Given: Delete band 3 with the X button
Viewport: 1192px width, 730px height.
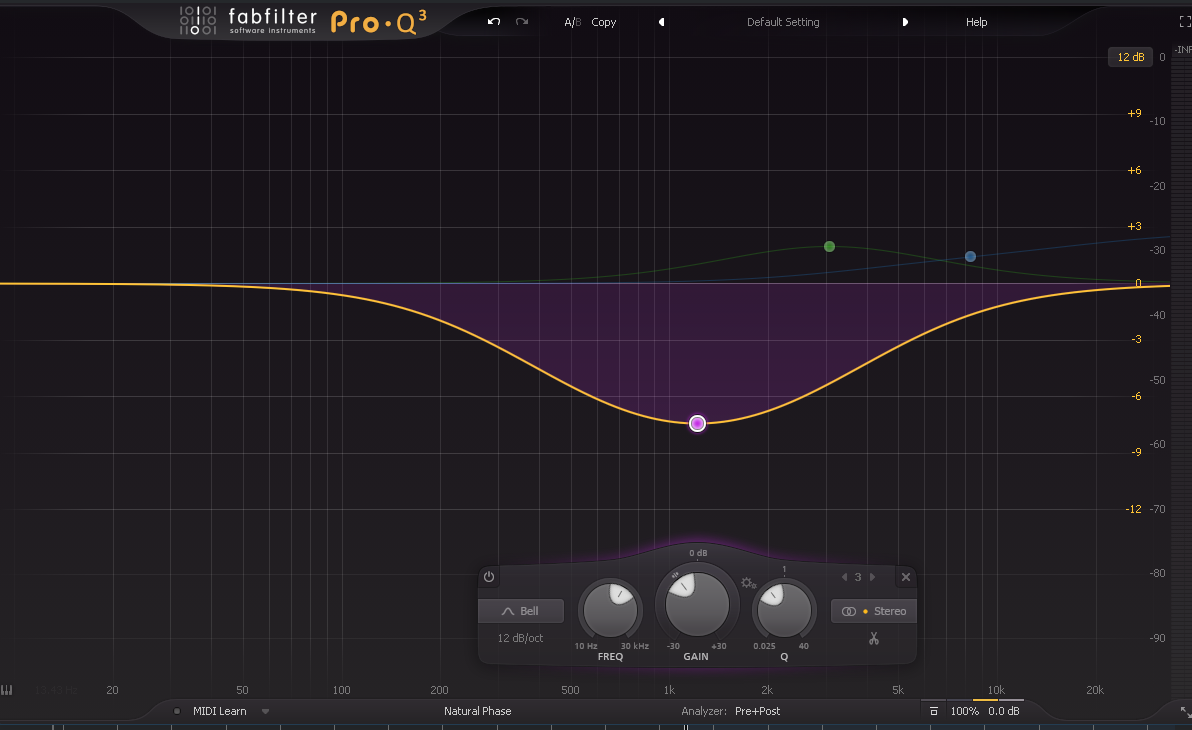Looking at the screenshot, I should click(x=905, y=577).
